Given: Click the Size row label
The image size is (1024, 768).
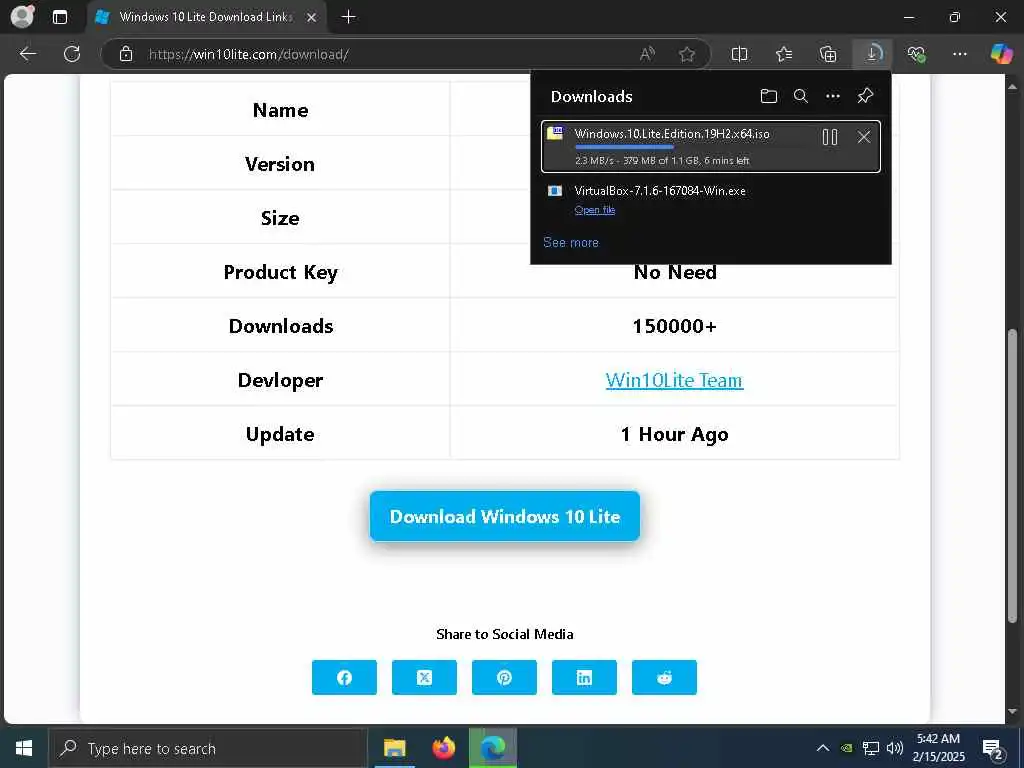Looking at the screenshot, I should [280, 218].
